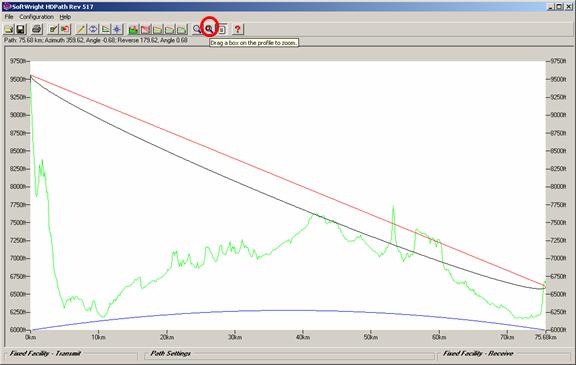This screenshot has height=365, width=576.
Task: Save the path with floppy disk icon
Action: pyautogui.click(x=21, y=29)
